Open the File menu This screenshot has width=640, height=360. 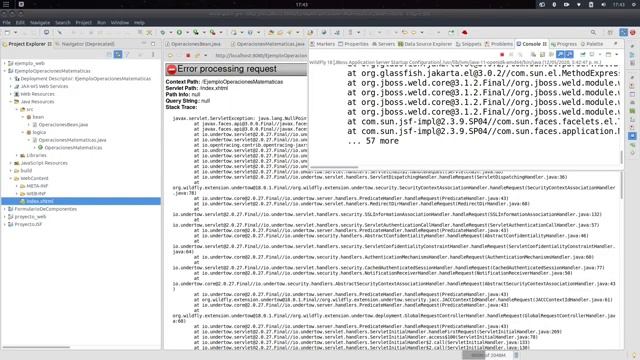(x=7, y=22)
